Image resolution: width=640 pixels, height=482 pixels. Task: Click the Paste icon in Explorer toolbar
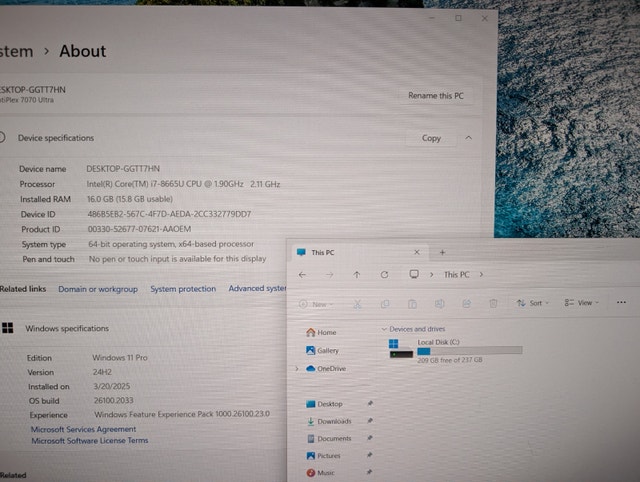tap(412, 304)
